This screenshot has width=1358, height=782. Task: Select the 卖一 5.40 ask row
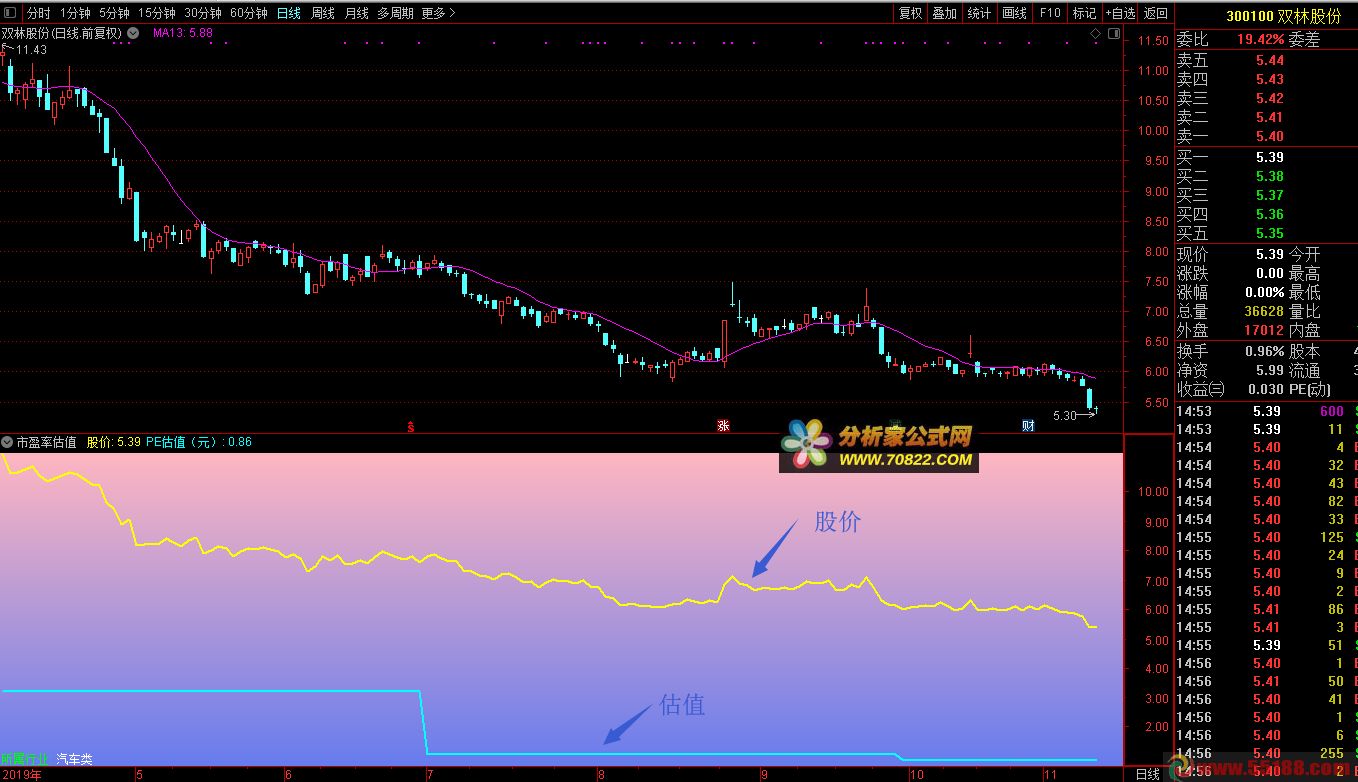point(1266,136)
